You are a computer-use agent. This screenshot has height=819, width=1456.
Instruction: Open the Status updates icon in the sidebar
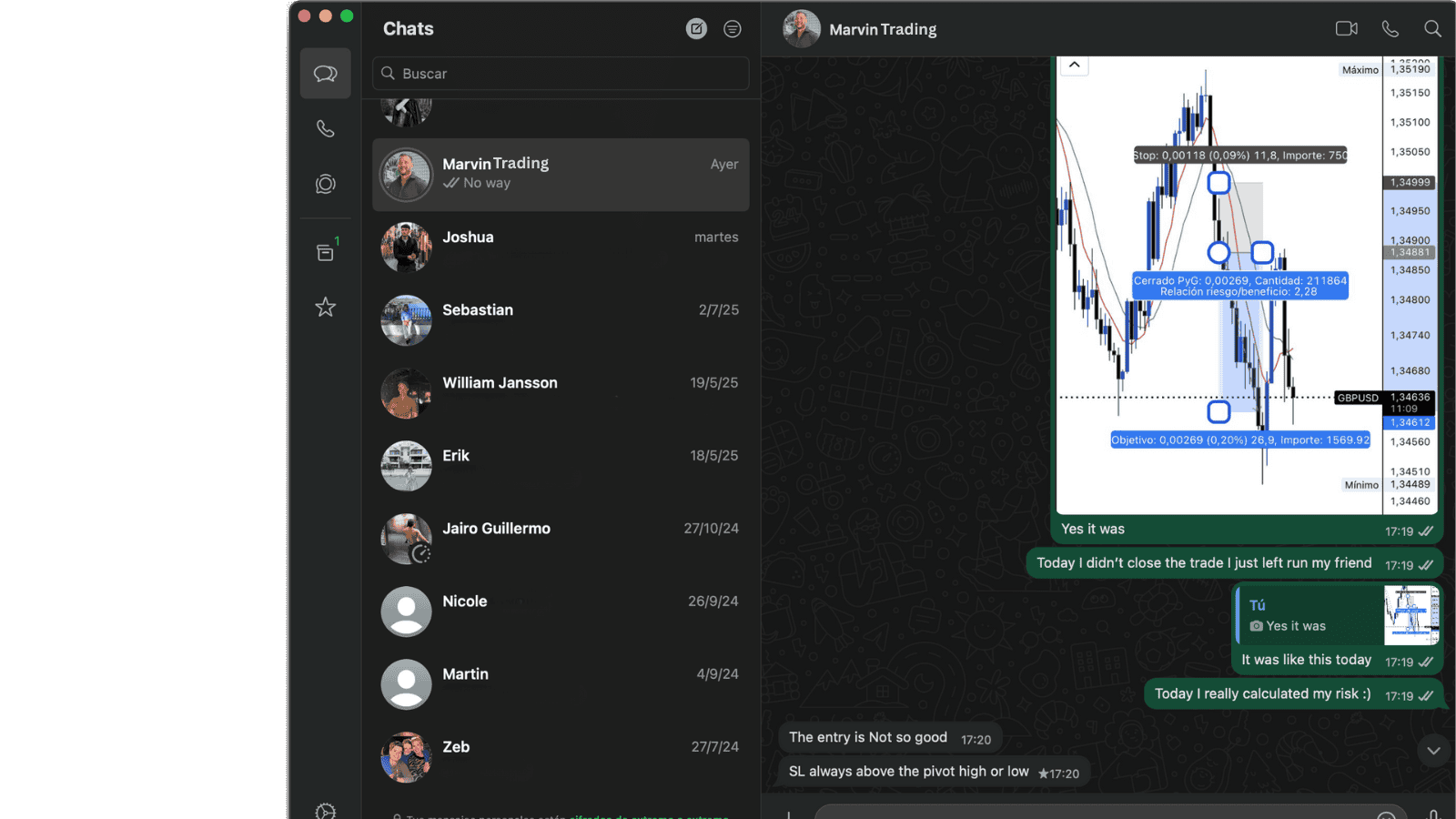325,185
